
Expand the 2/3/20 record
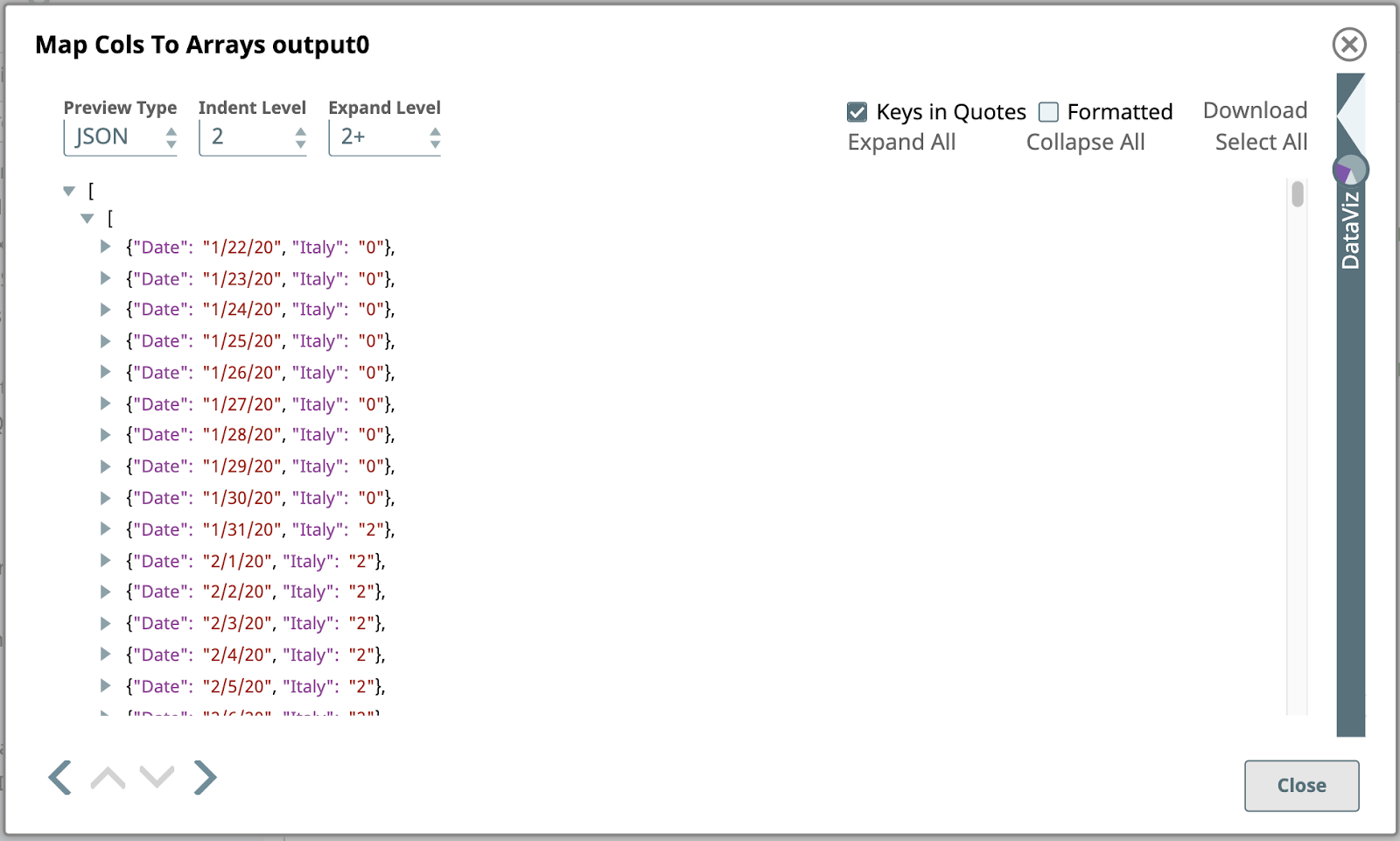[105, 622]
